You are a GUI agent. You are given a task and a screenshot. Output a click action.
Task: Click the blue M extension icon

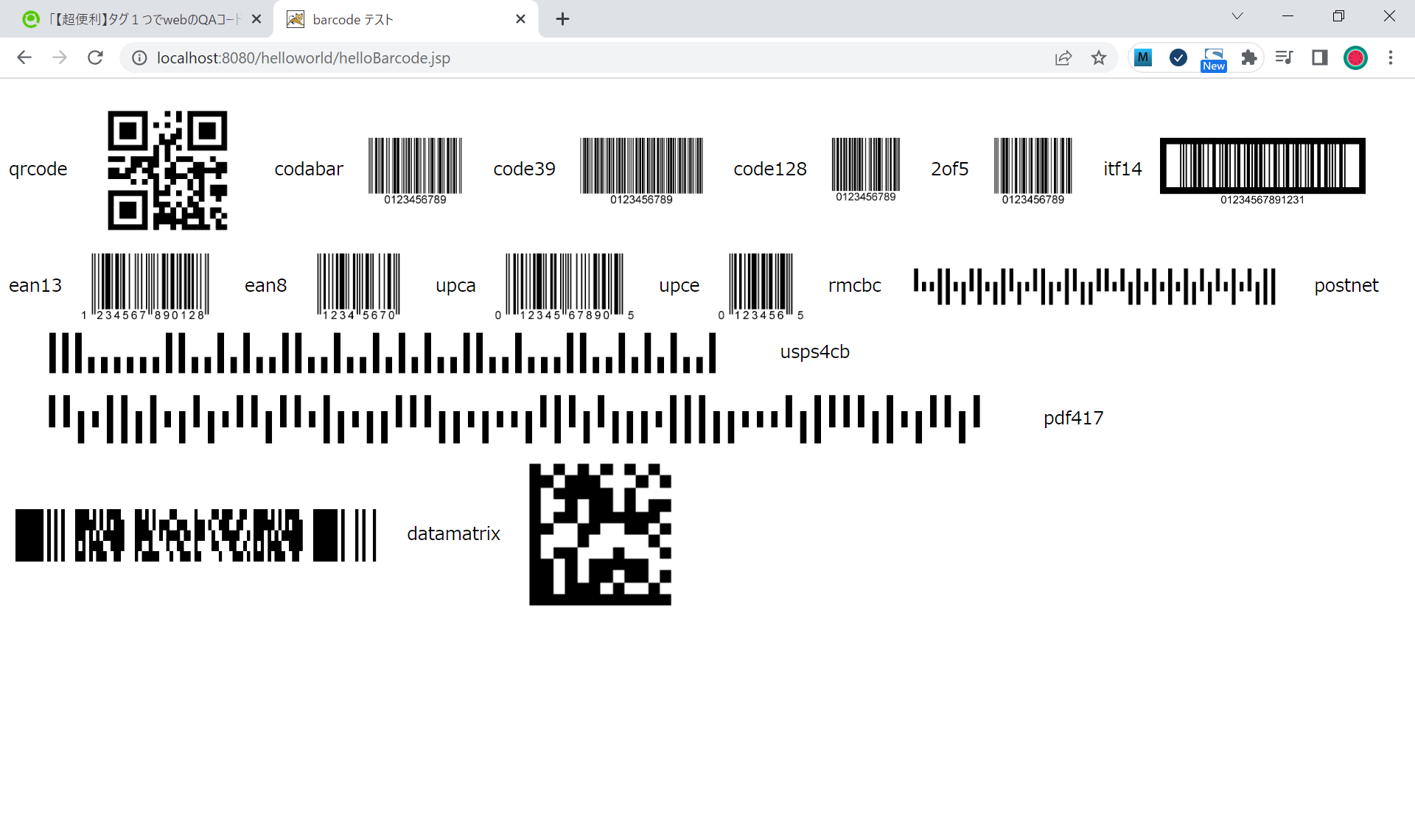pos(1143,57)
